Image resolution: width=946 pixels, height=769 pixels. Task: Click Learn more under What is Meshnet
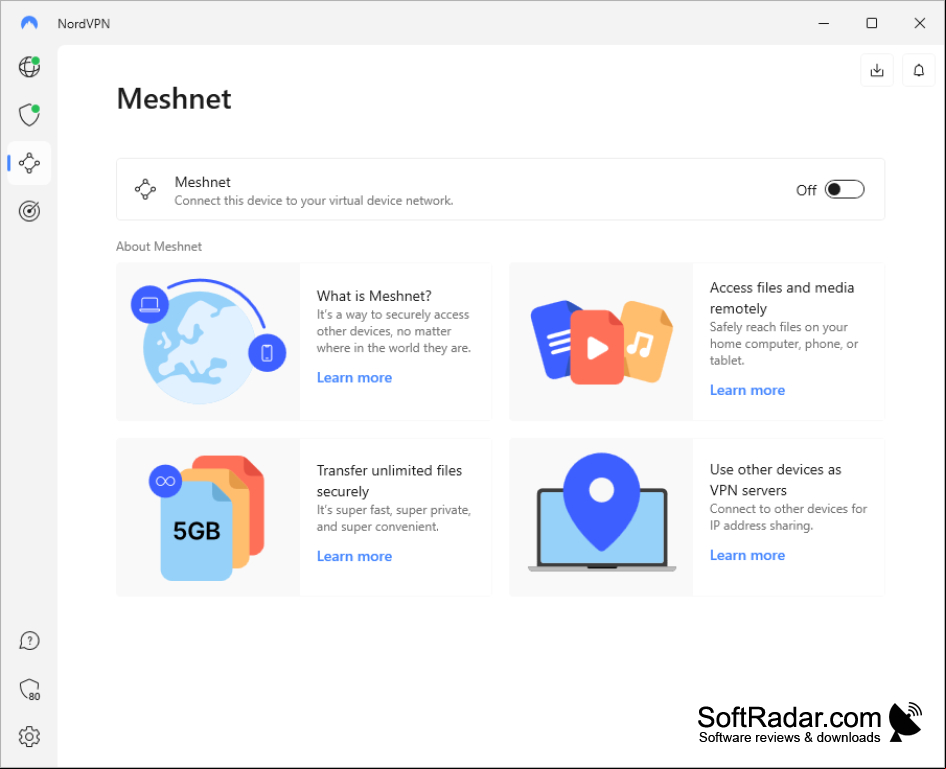[354, 378]
